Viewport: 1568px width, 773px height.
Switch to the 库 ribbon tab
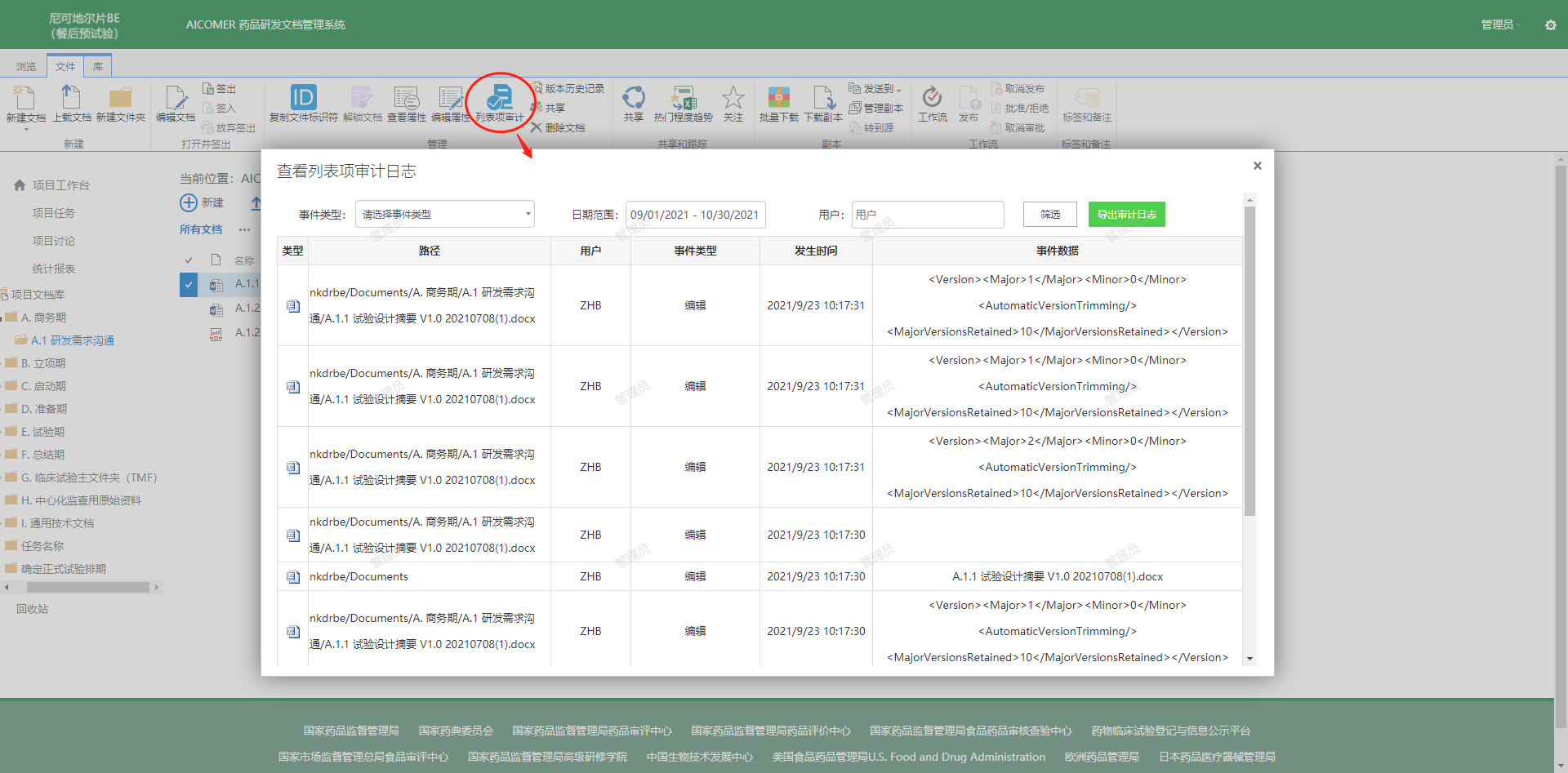pyautogui.click(x=98, y=66)
